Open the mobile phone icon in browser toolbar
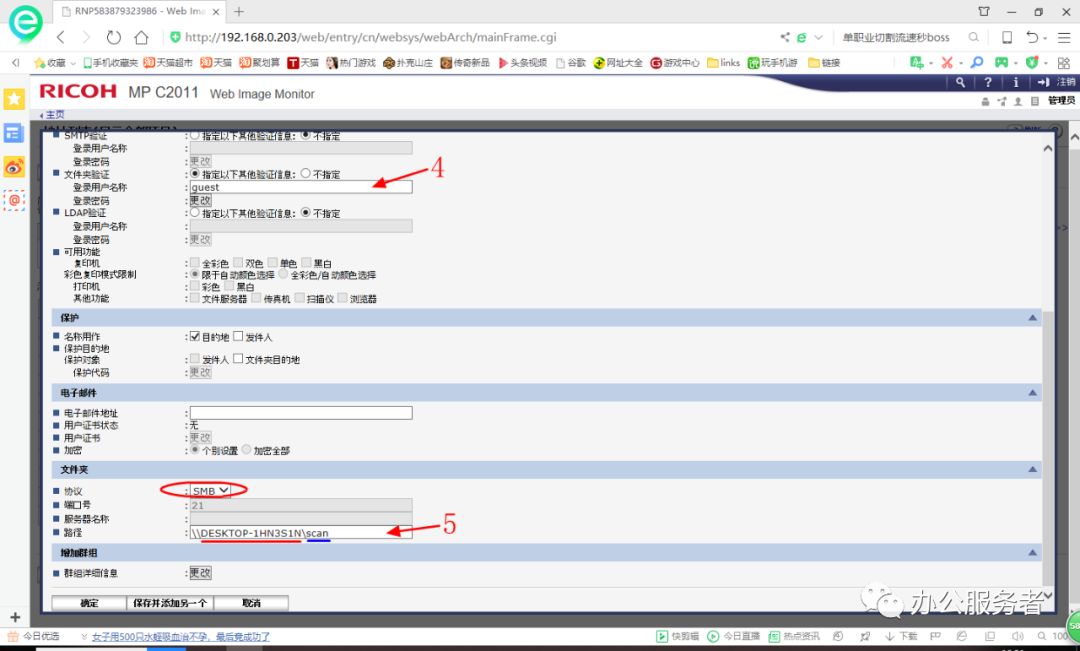The width and height of the screenshot is (1080, 651). (1006, 37)
